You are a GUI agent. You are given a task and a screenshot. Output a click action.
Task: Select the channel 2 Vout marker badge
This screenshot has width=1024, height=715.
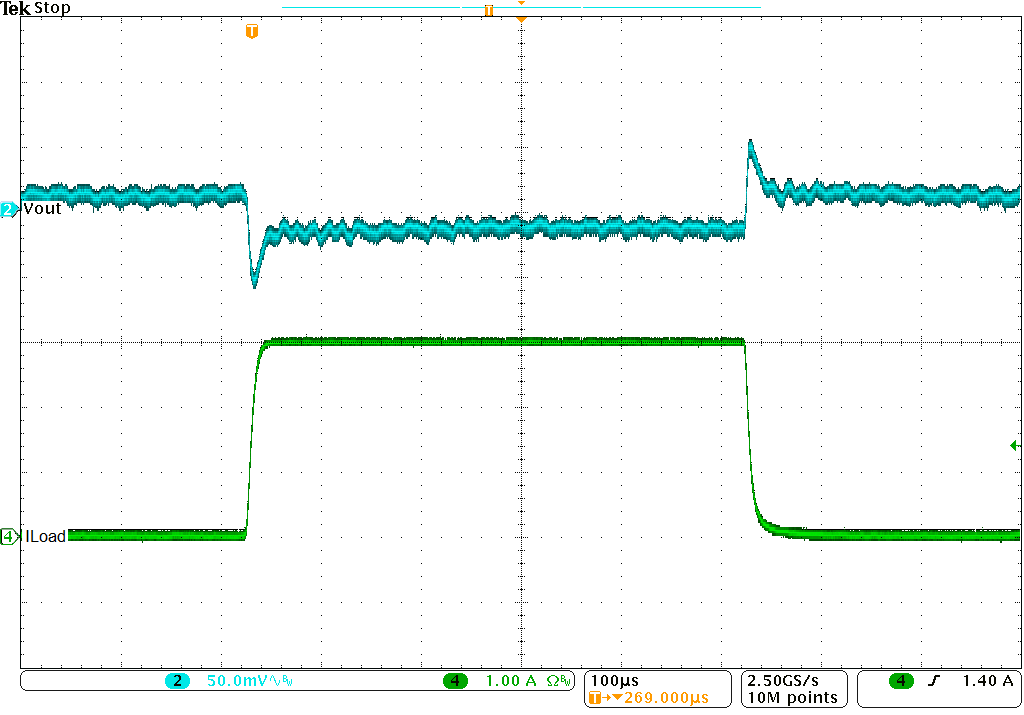(6, 208)
